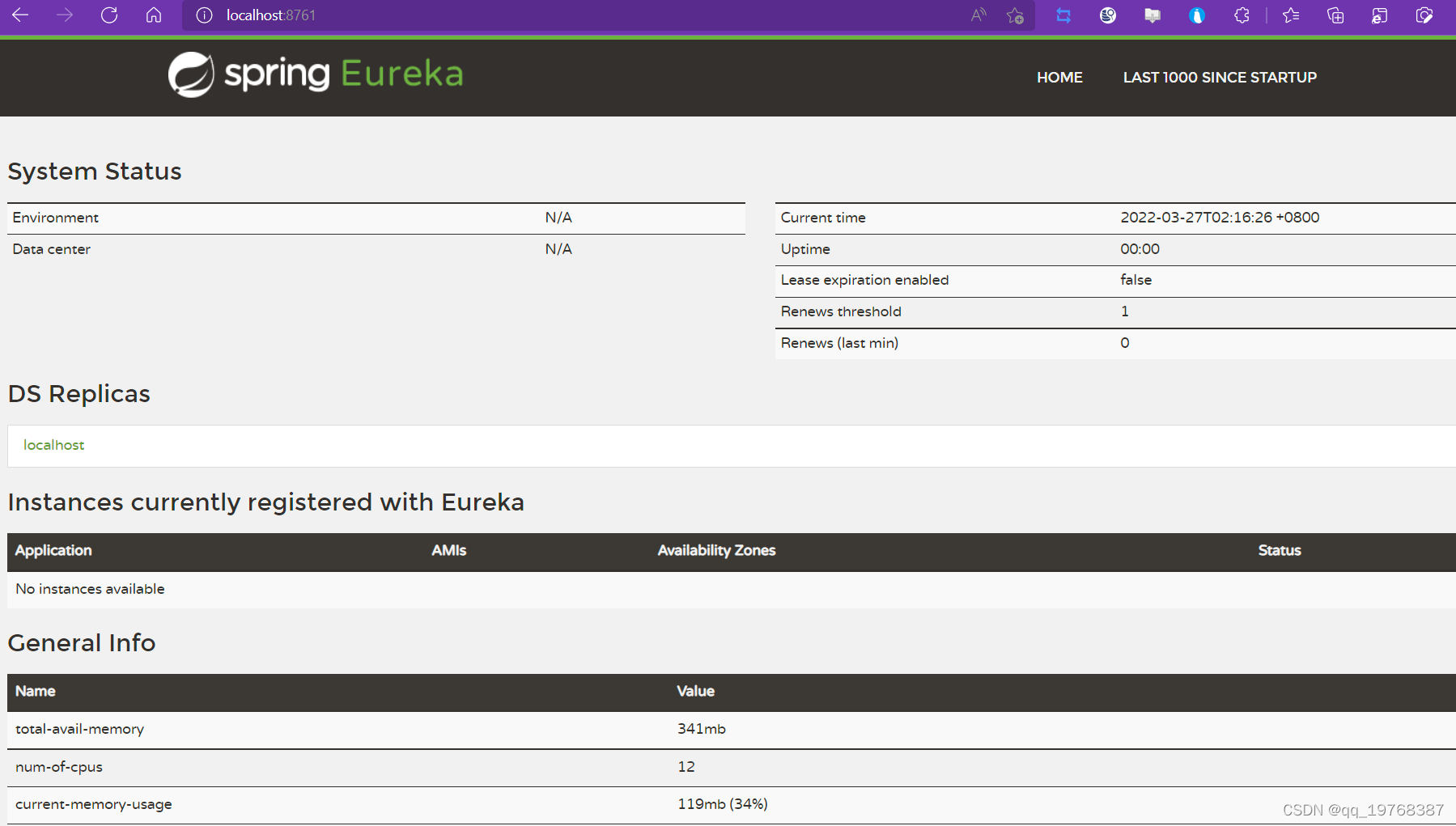Screen dimensions: 1456x826
Task: Go back using the browser back arrow
Action: (20, 15)
